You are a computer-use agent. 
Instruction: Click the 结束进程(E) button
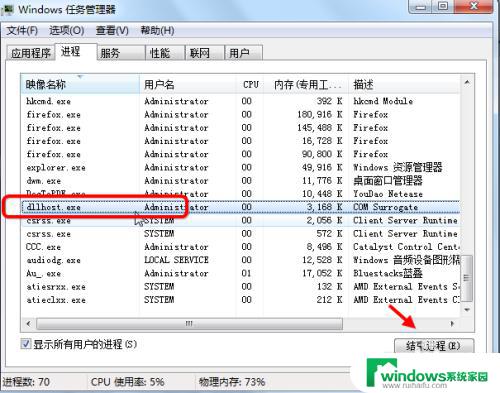pos(434,346)
